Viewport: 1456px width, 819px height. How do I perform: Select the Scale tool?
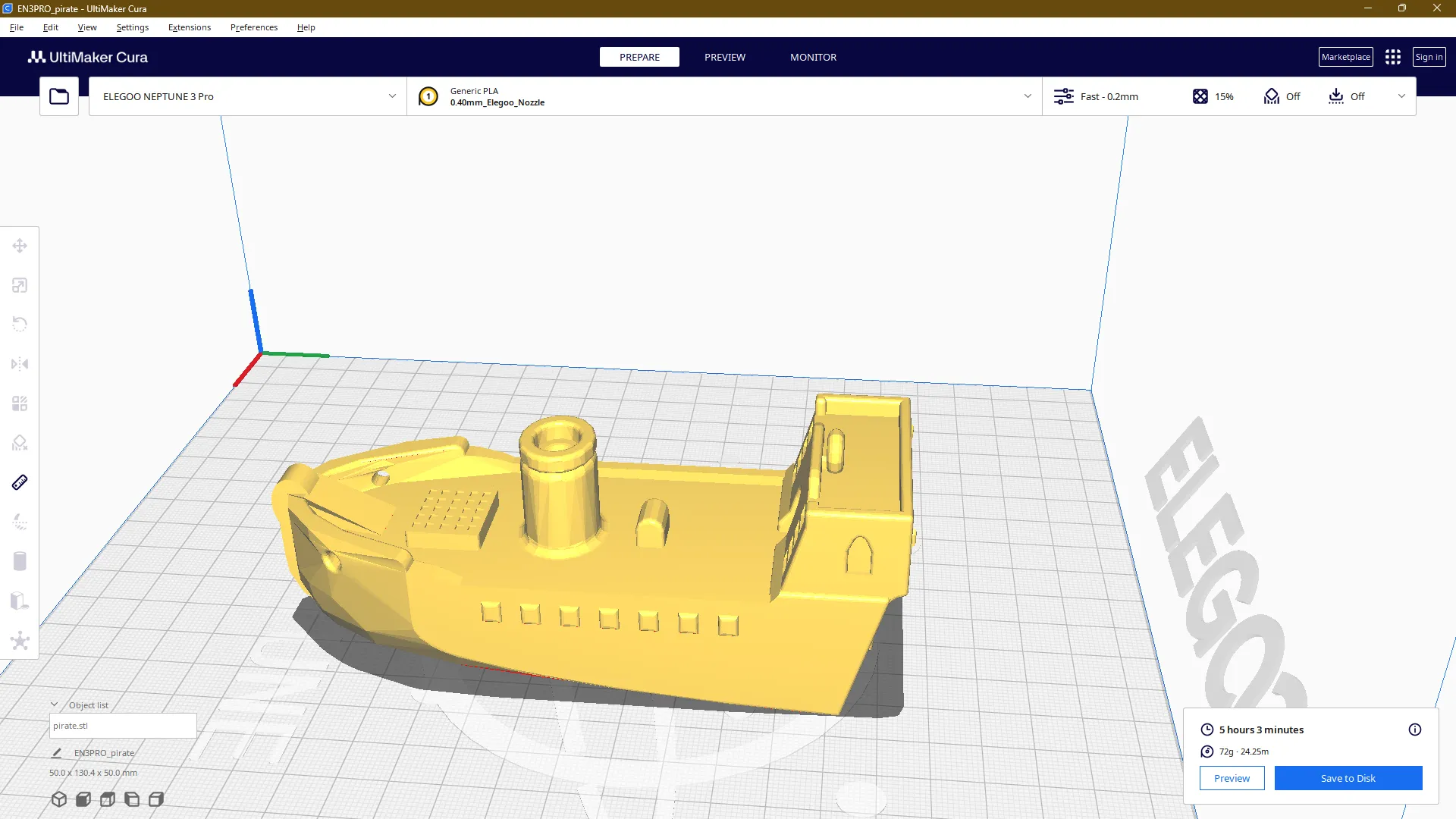point(20,285)
